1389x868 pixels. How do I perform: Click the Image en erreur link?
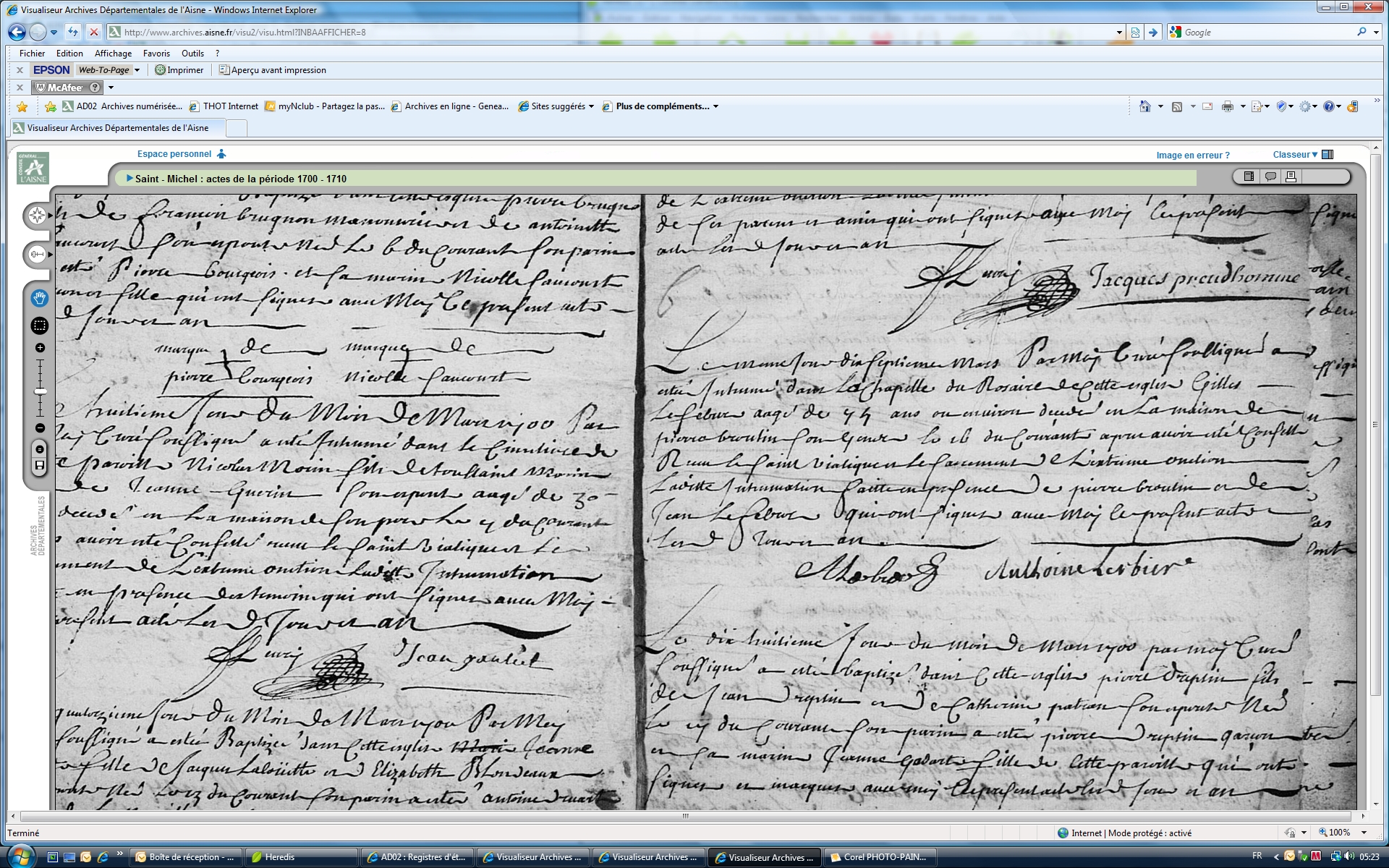1192,155
